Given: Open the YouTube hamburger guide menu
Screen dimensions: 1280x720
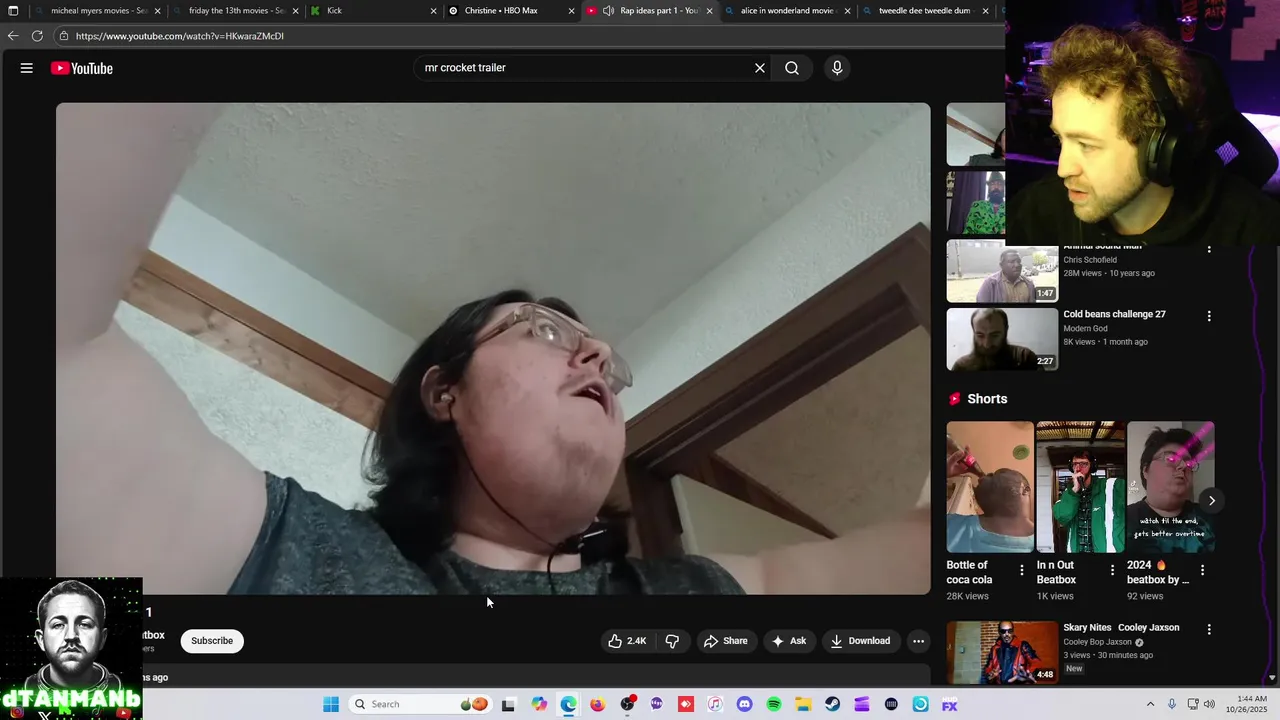Looking at the screenshot, I should 27,68.
